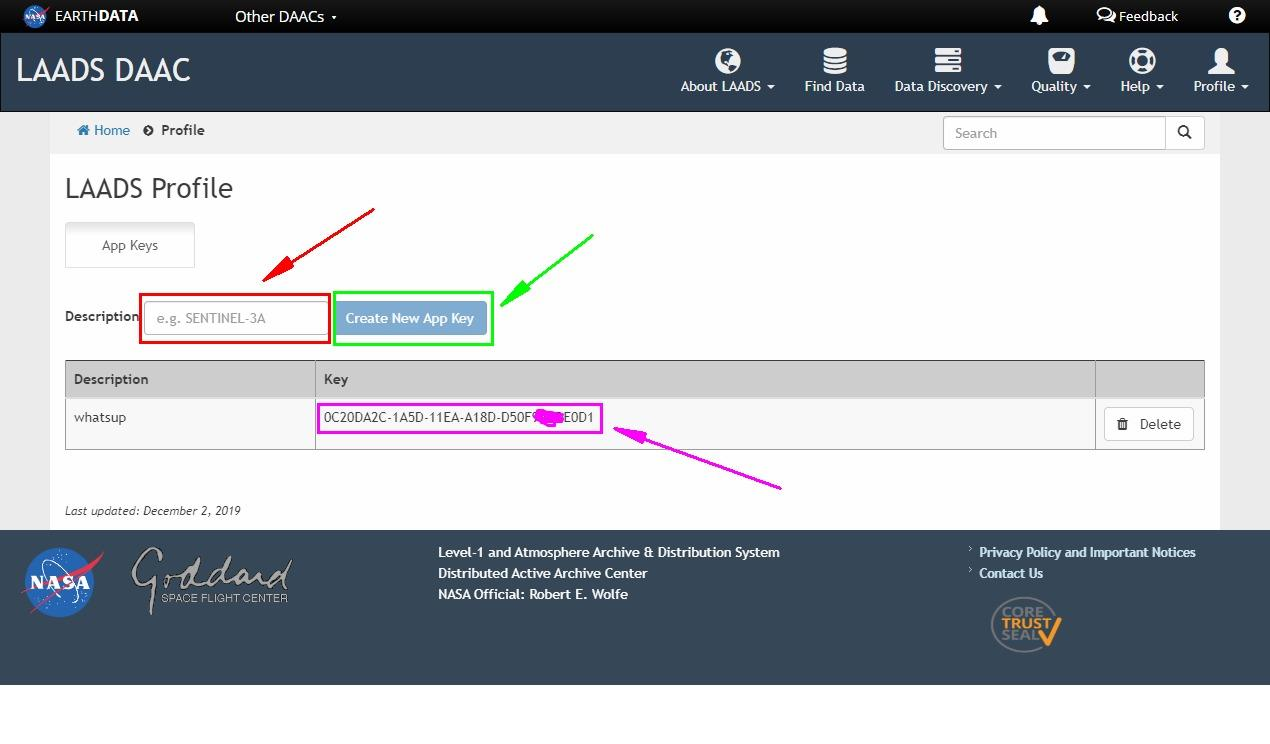Click the magnifier search button
This screenshot has height=744, width=1270.
pos(1185,133)
